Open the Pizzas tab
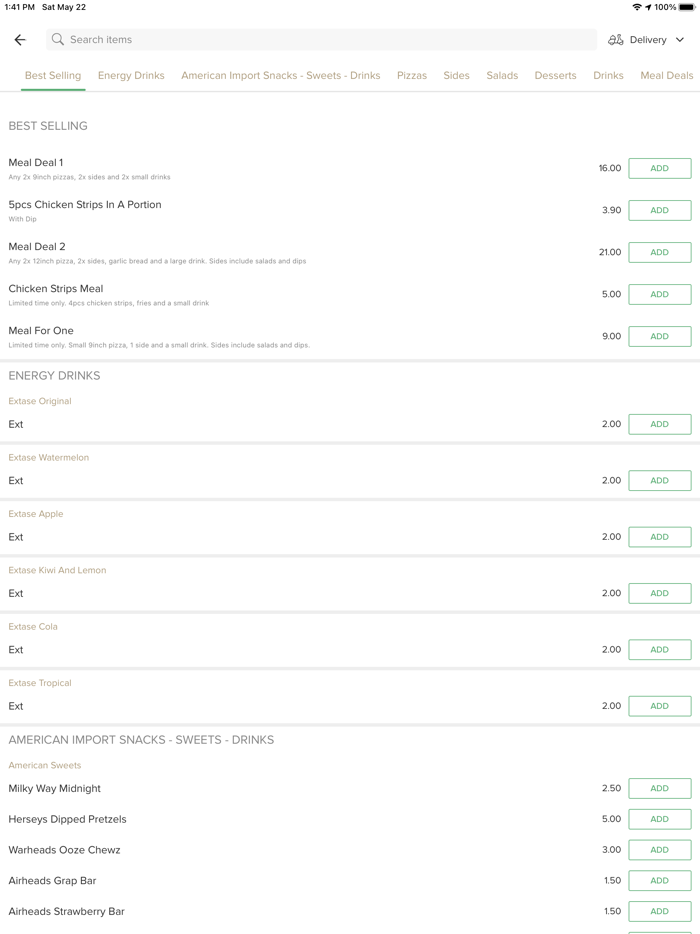Image resolution: width=700 pixels, height=934 pixels. click(412, 76)
